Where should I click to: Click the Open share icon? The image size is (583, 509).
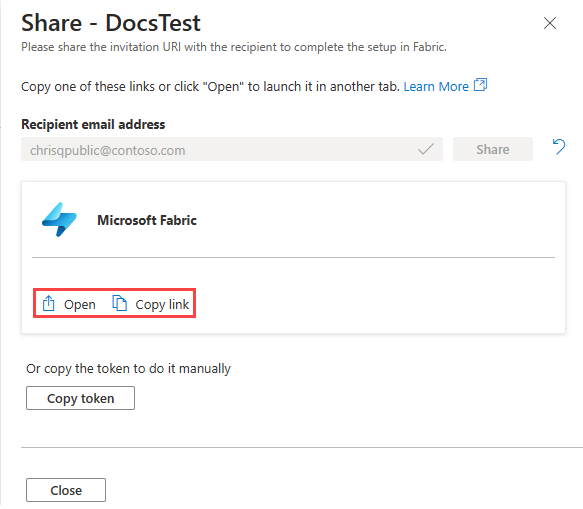[x=48, y=303]
